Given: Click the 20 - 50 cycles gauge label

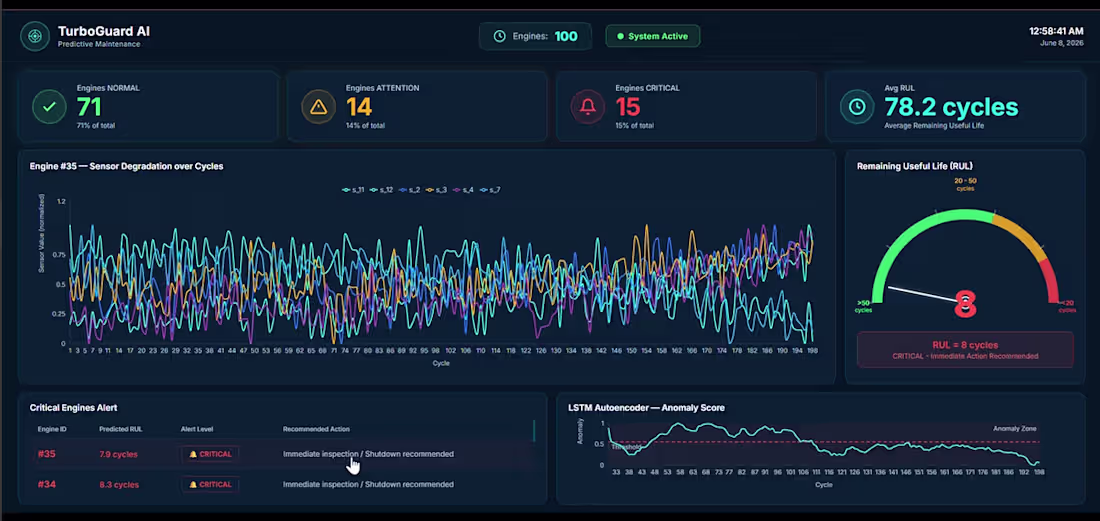Looking at the screenshot, I should click(x=965, y=184).
